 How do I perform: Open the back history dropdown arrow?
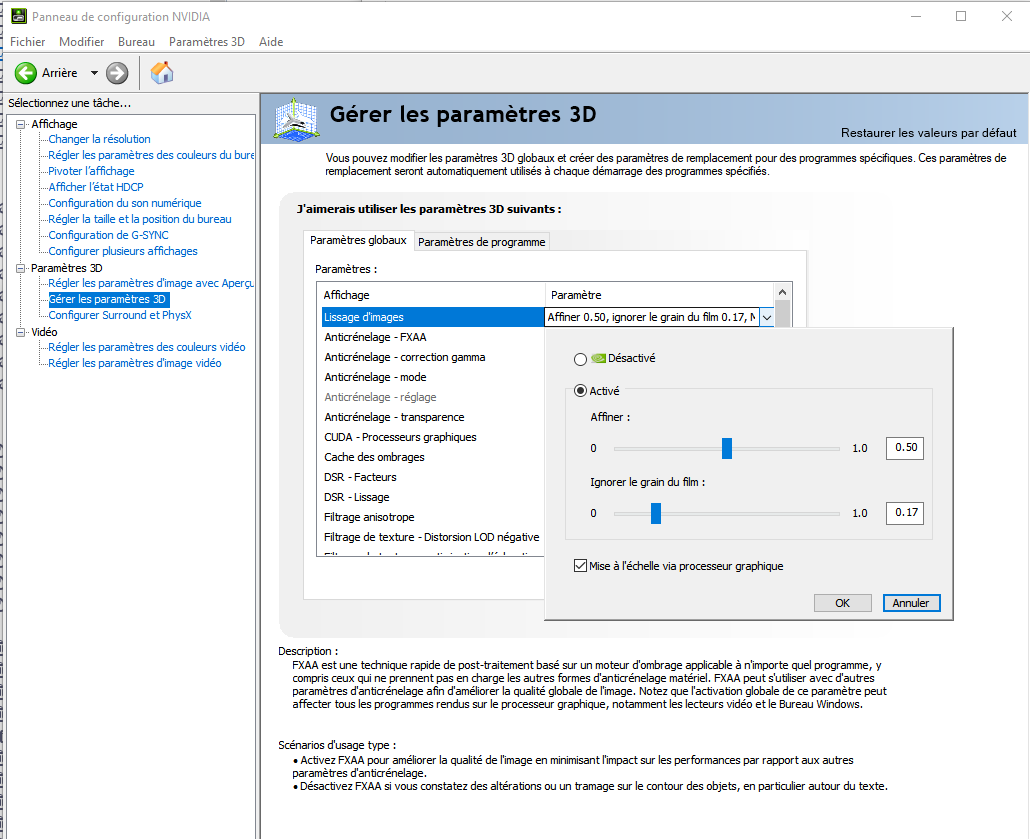(94, 73)
